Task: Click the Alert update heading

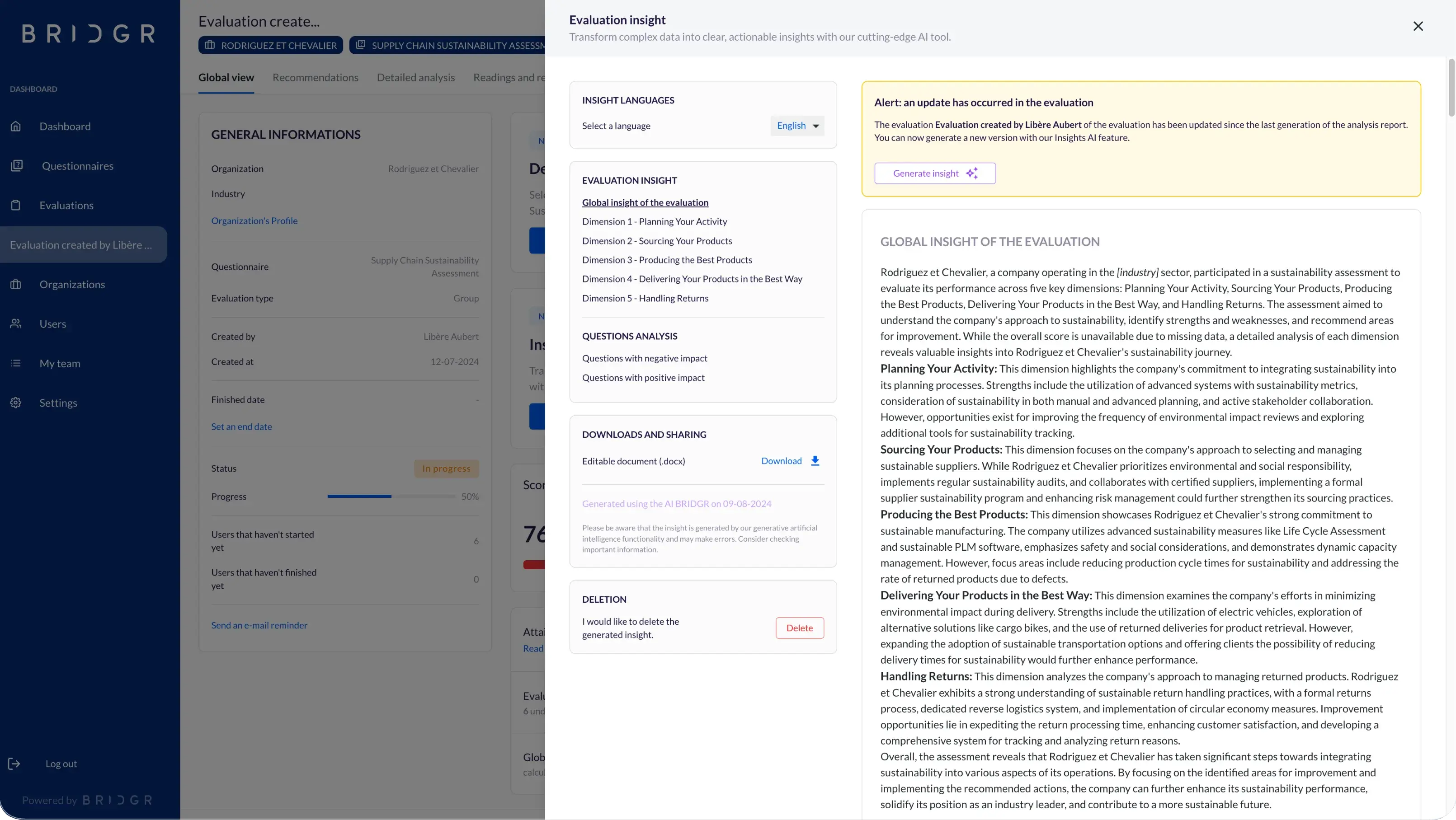Action: [984, 102]
